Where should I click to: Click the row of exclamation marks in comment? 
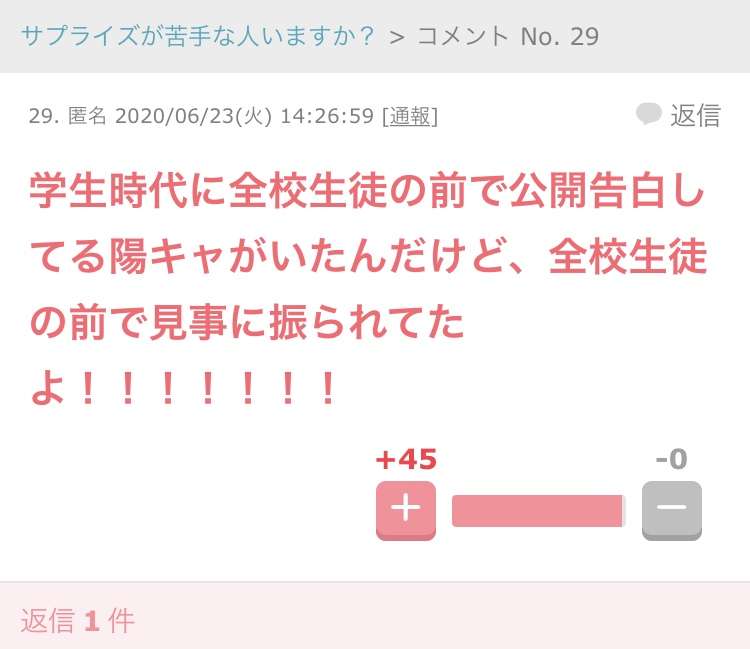coord(207,388)
